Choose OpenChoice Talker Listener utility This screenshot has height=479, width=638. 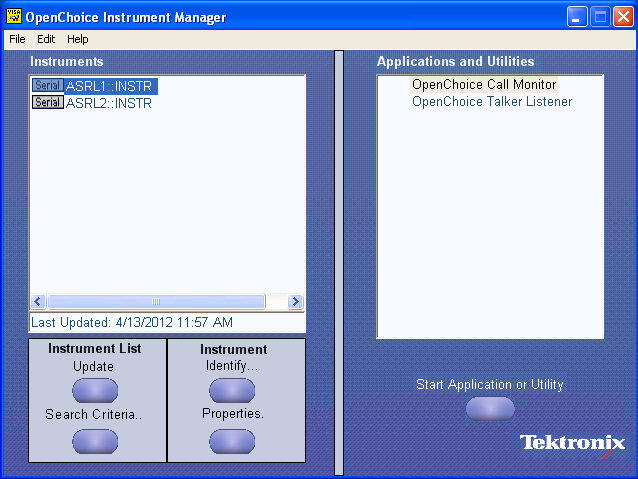coord(492,102)
